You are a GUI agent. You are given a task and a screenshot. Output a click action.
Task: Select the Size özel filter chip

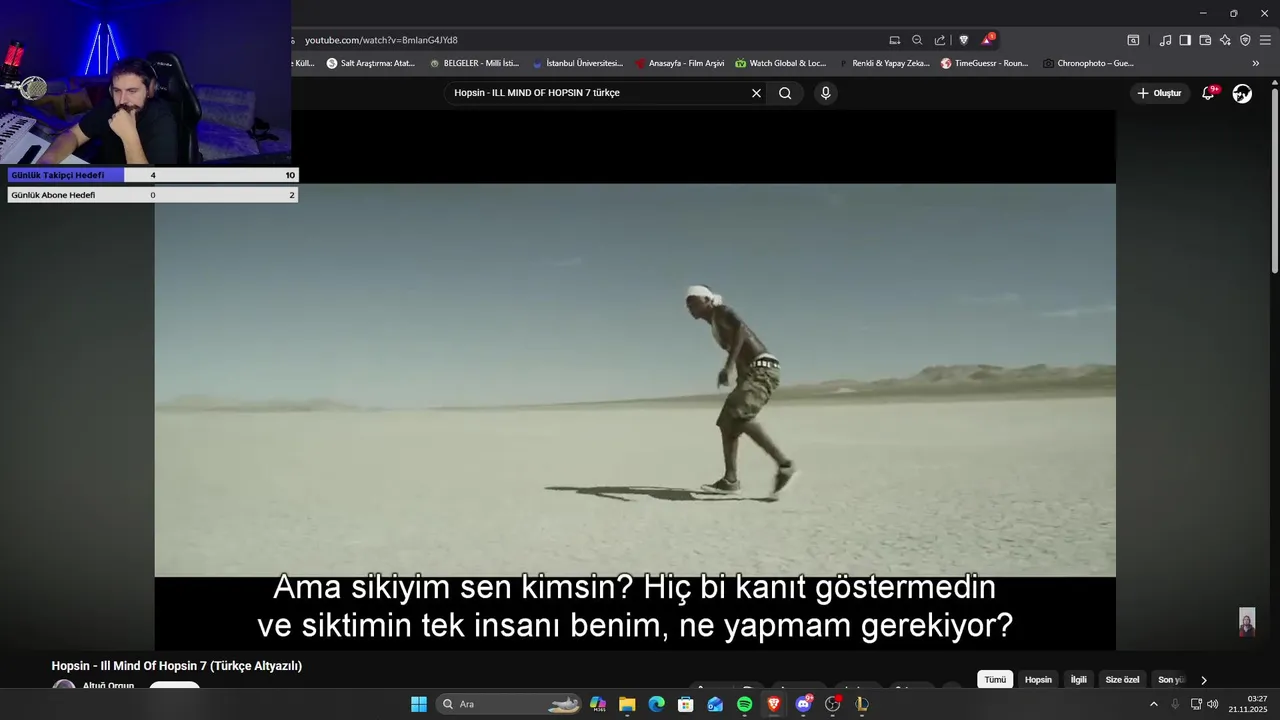pyautogui.click(x=1122, y=680)
